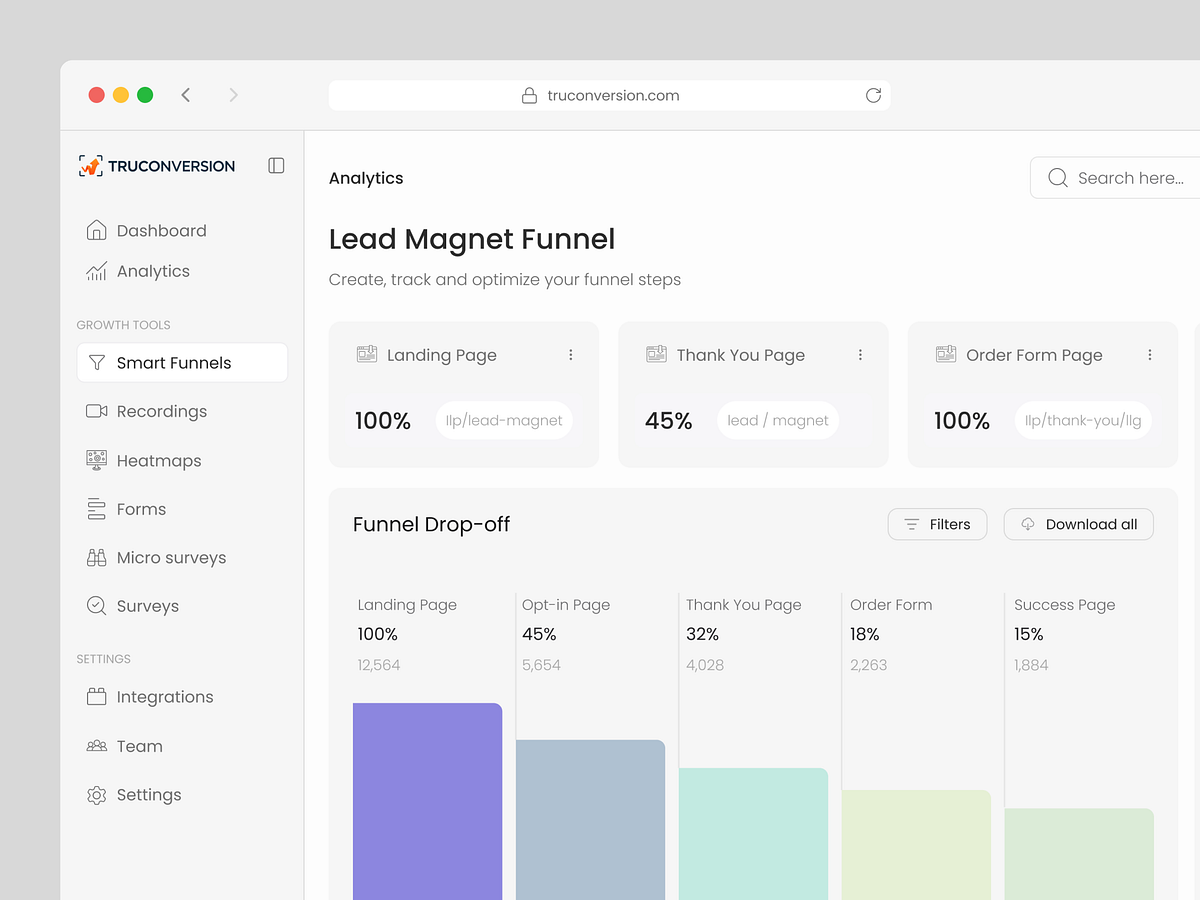Click the purple Landing Page funnel bar

coord(428,801)
